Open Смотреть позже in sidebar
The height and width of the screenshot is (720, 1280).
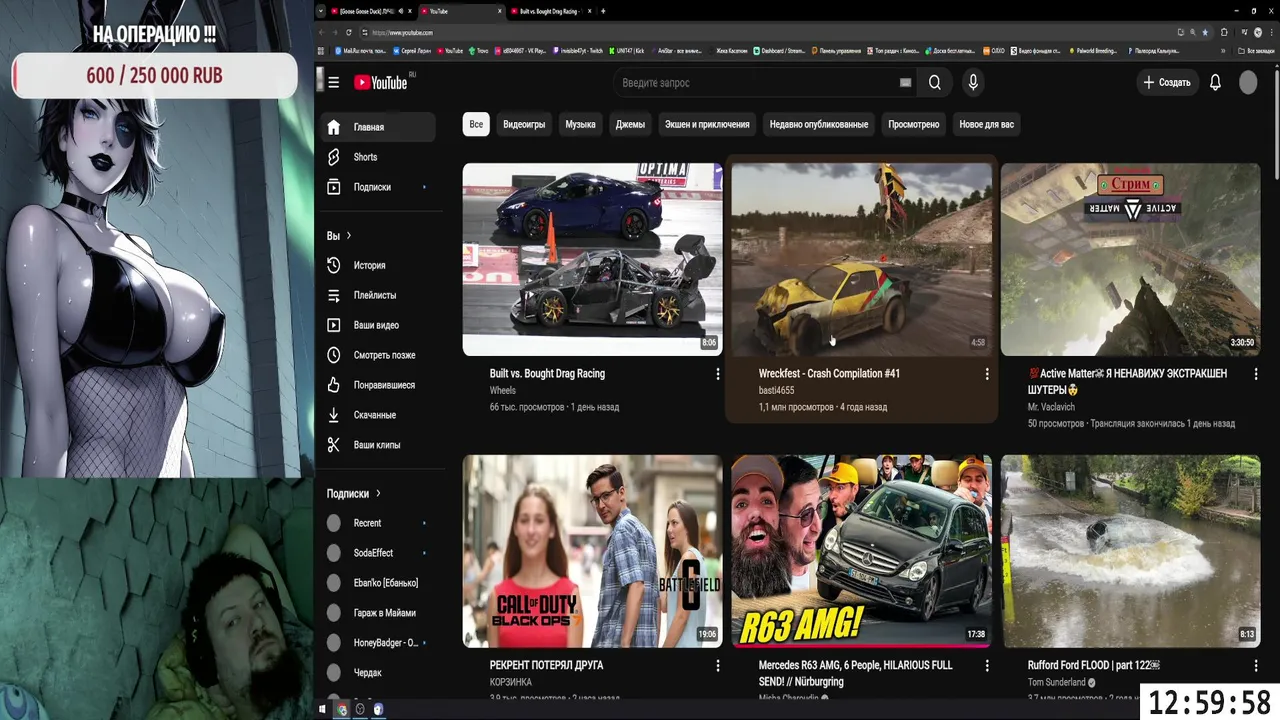(377, 355)
